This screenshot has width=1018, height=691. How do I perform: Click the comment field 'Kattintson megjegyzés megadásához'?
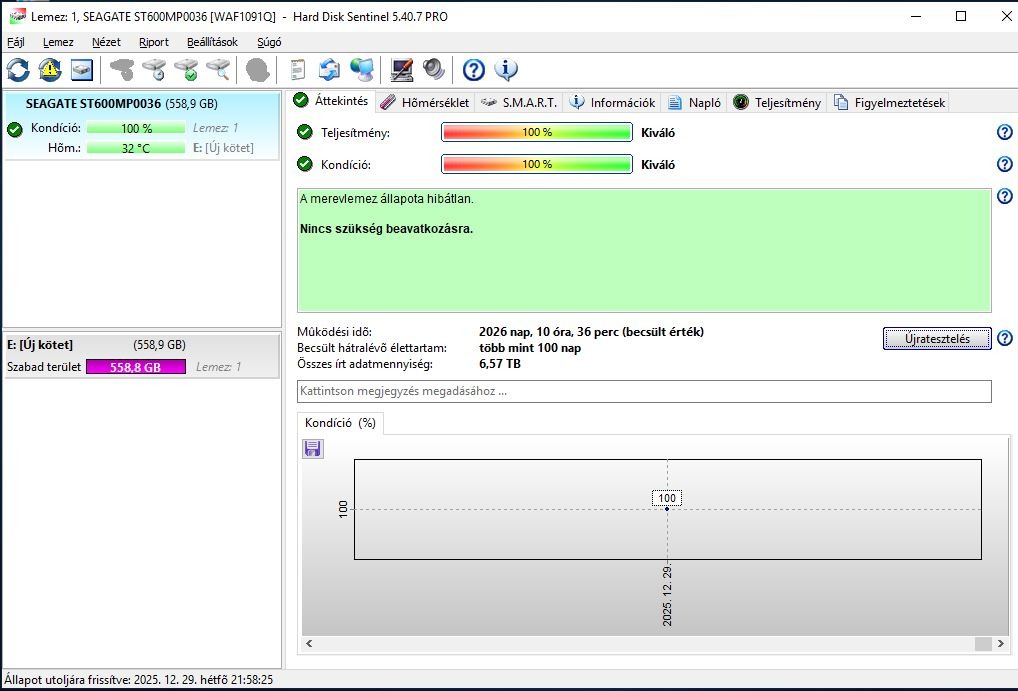pyautogui.click(x=644, y=392)
